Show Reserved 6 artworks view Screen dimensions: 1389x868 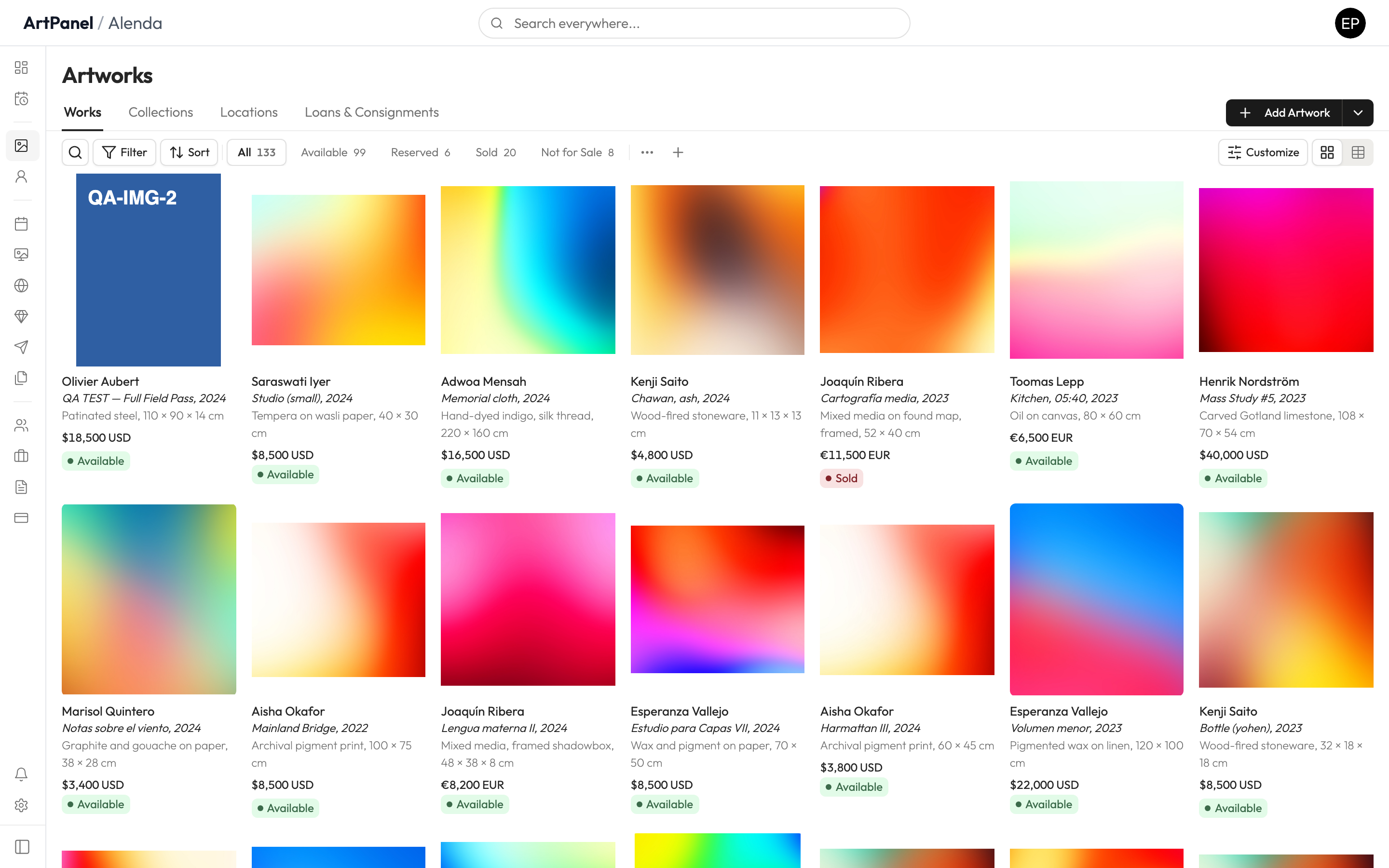tap(421, 152)
